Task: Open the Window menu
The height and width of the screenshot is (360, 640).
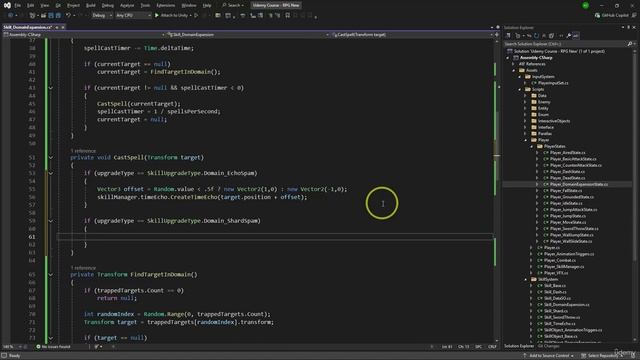Action: (189, 5)
